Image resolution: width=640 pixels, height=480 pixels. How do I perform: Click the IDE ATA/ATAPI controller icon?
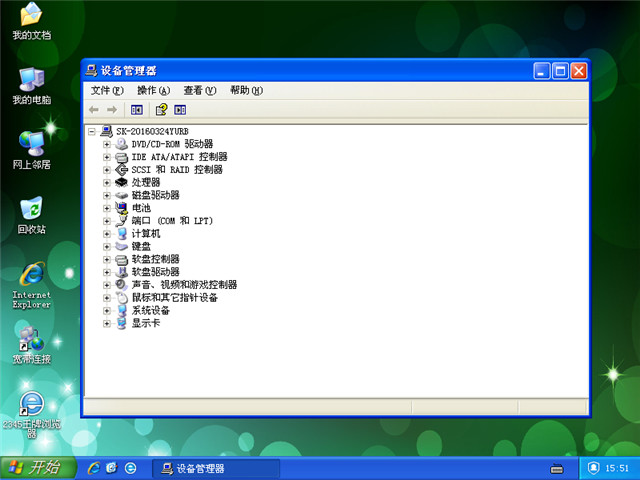122,157
